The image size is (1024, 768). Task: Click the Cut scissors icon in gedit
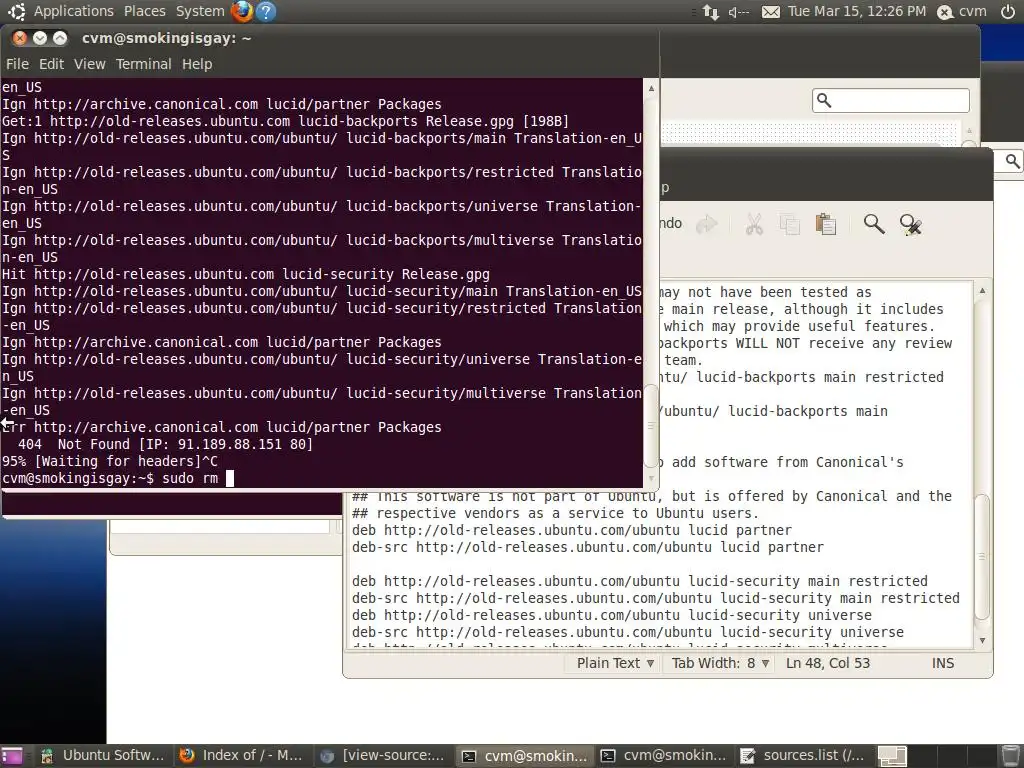tap(754, 224)
